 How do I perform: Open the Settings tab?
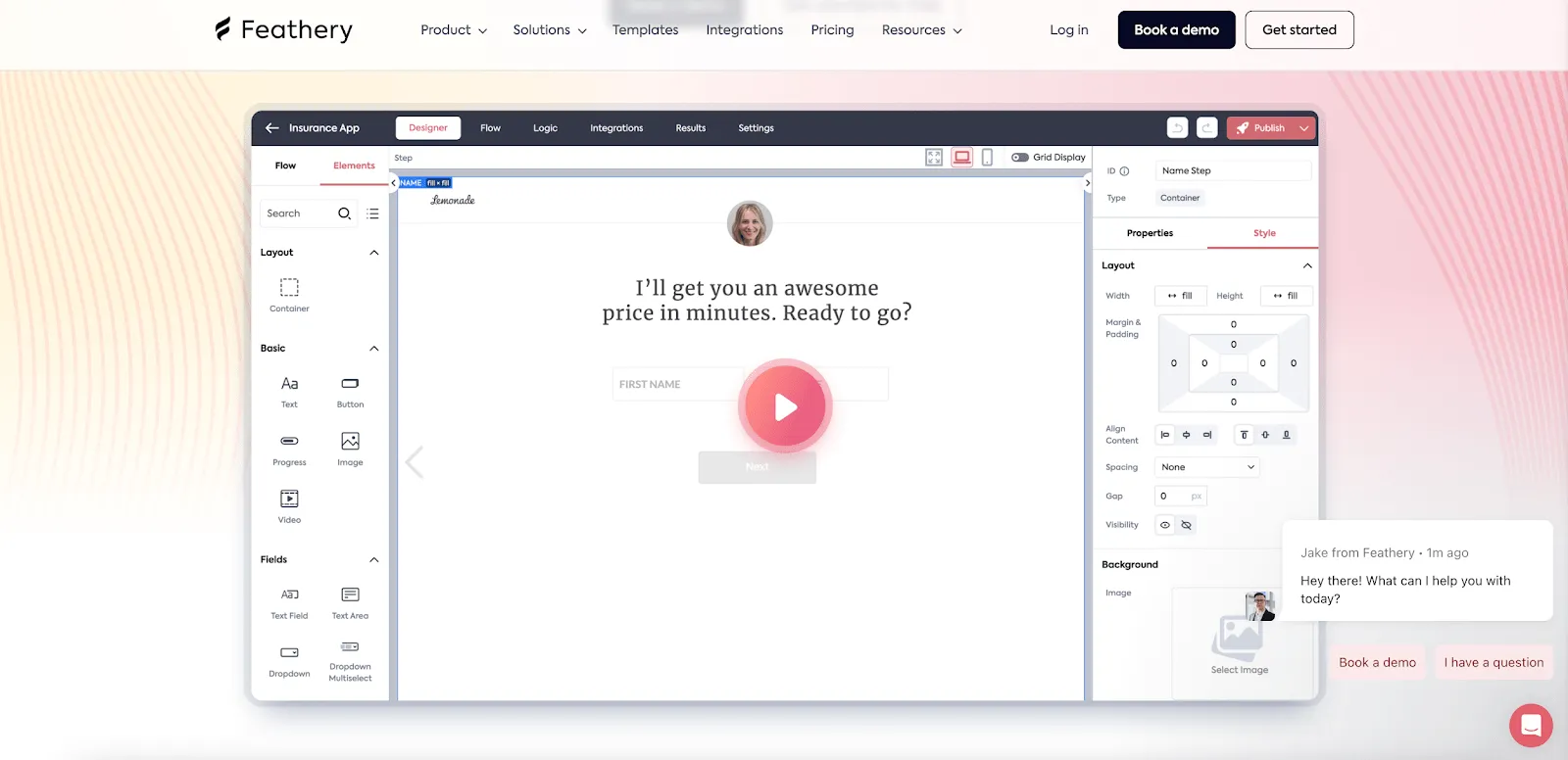tap(756, 128)
